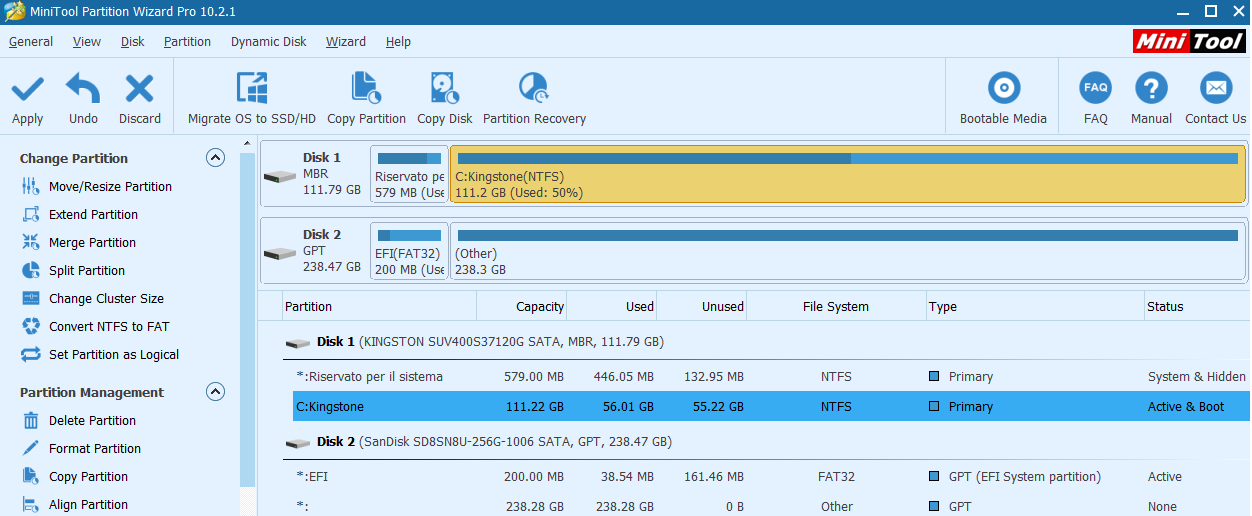Launch the Copy Partition tool
This screenshot has width=1252, height=516.
367,98
